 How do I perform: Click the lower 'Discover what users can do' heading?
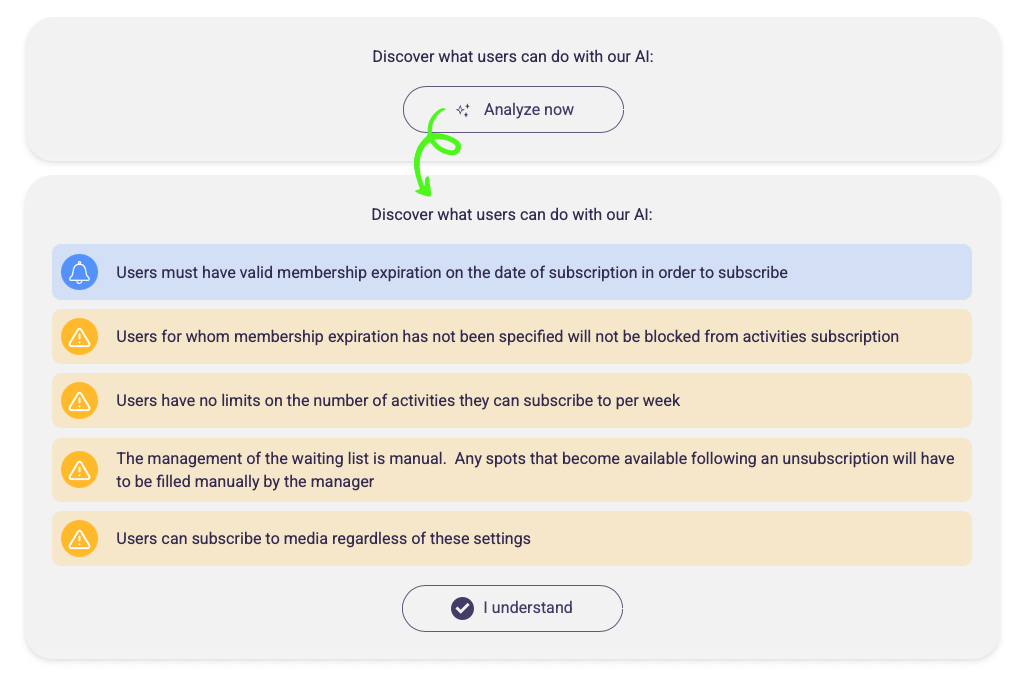(512, 214)
